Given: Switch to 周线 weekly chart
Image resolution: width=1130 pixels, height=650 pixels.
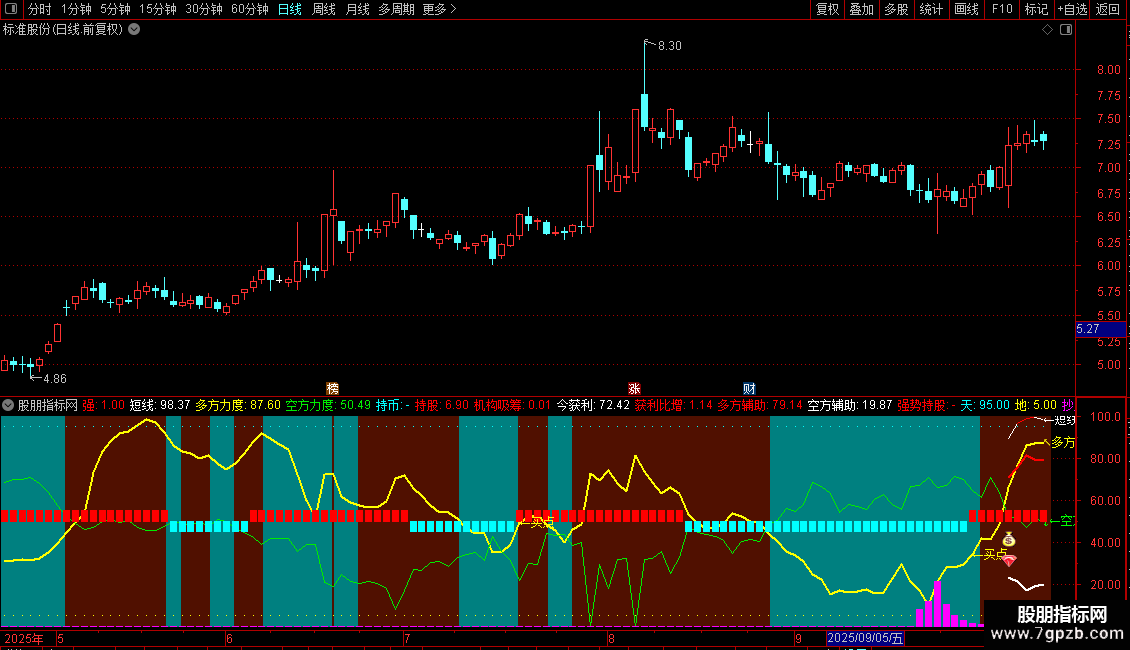Looking at the screenshot, I should pos(324,9).
